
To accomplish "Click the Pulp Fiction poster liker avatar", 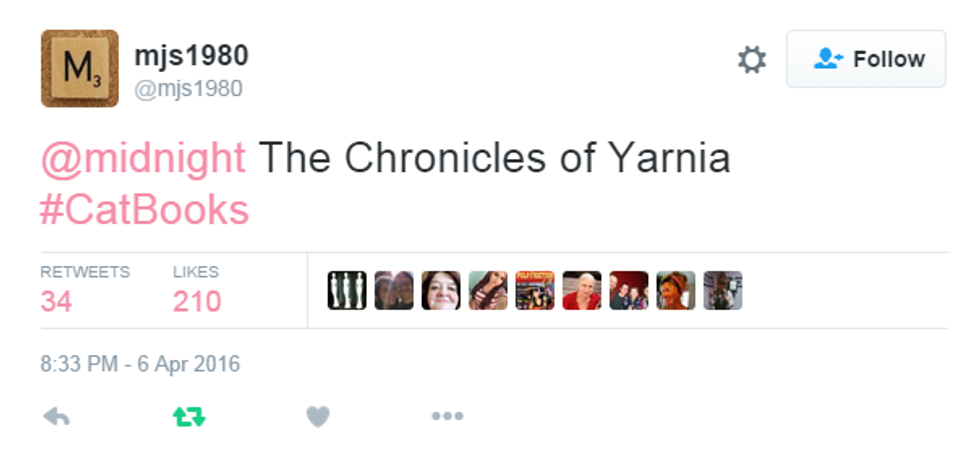I will pos(535,291).
